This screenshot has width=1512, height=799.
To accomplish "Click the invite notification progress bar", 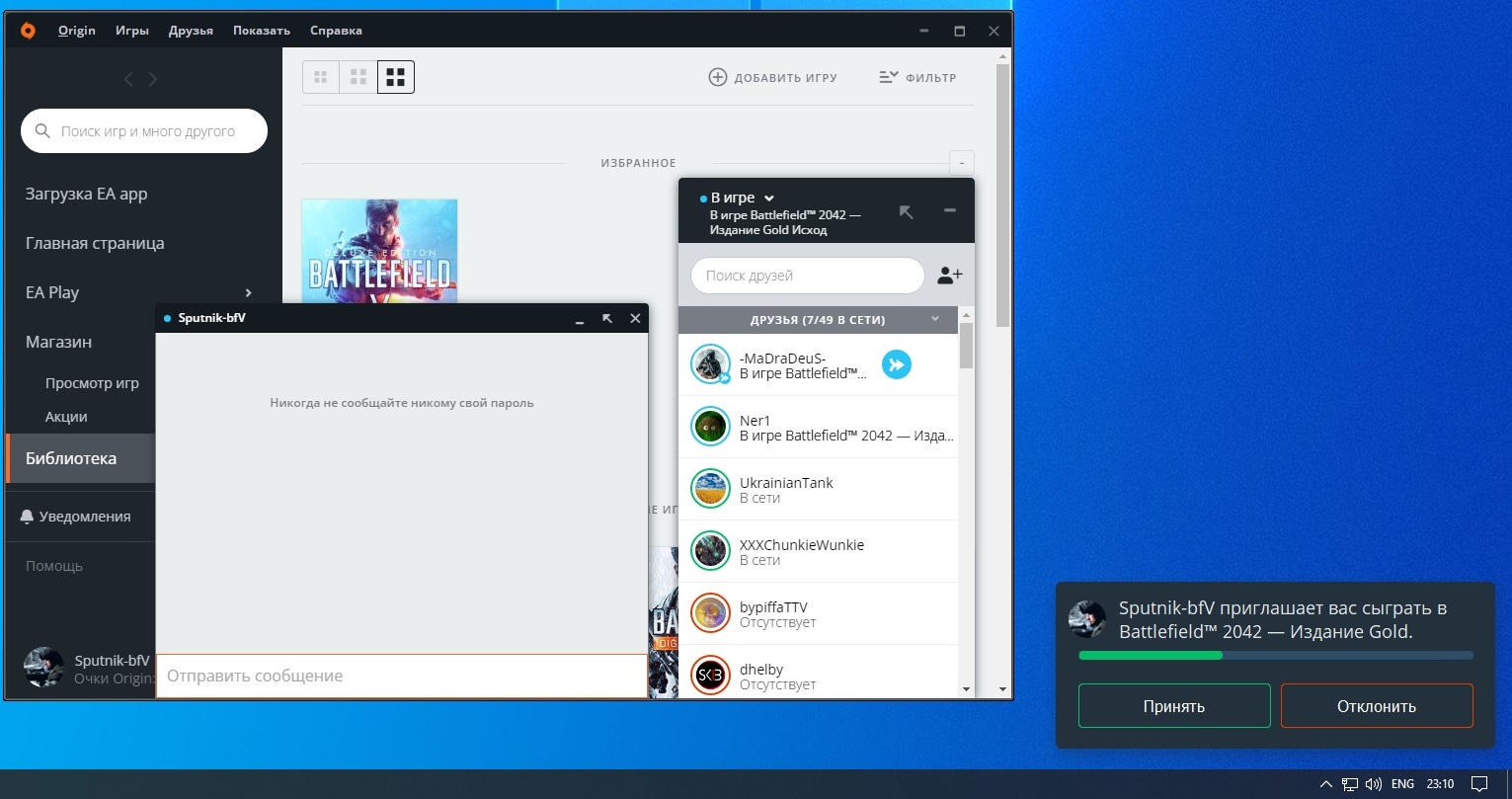I will click(1276, 655).
